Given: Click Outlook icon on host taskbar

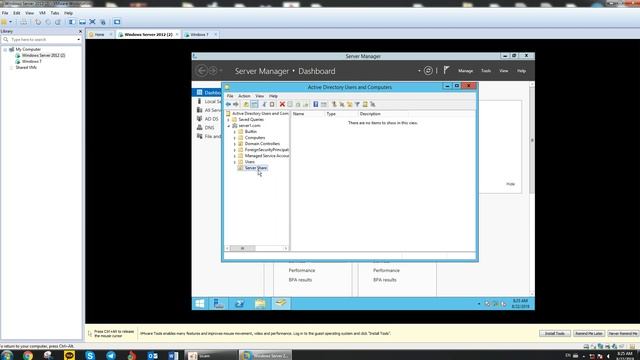Looking at the screenshot, I should [152, 356].
